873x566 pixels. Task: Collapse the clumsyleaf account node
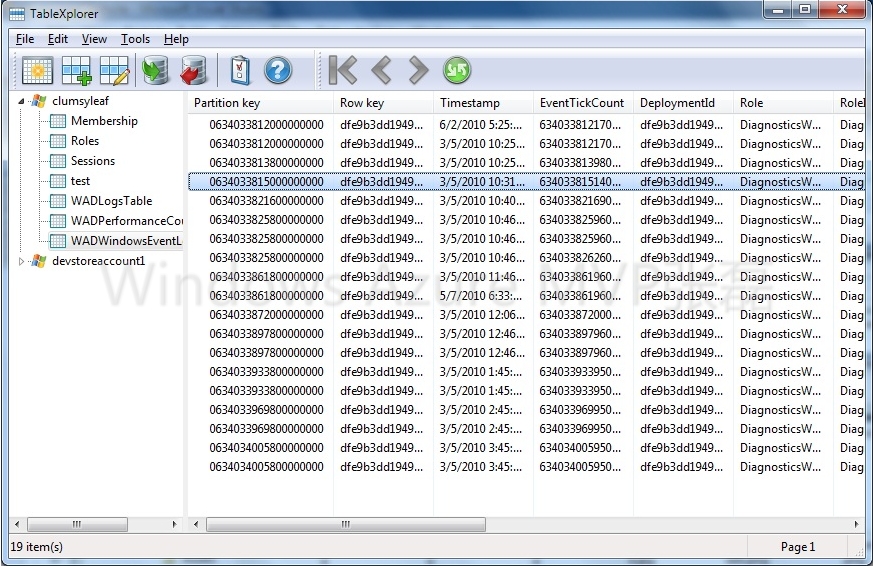[21, 101]
